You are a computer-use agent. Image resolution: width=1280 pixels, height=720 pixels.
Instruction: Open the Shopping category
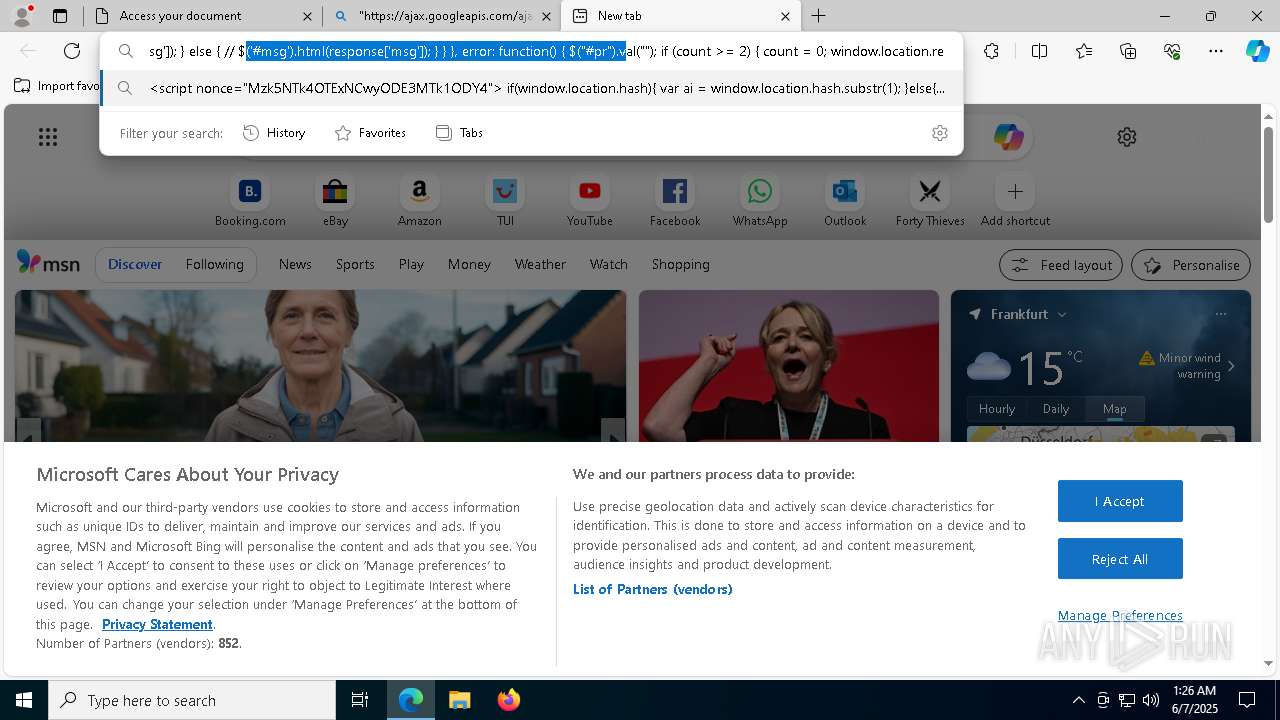[681, 264]
